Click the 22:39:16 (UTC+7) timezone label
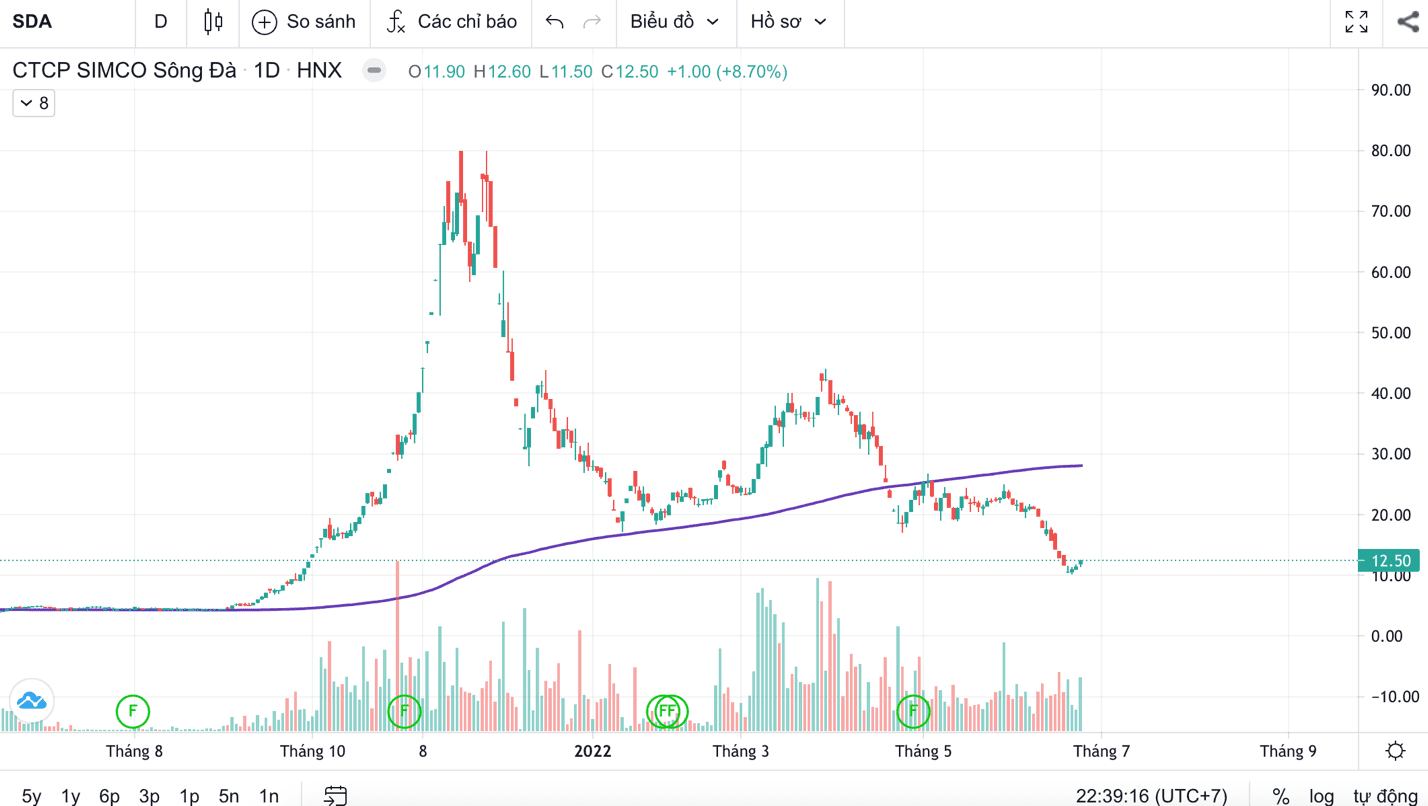Image resolution: width=1428 pixels, height=806 pixels. [1151, 796]
